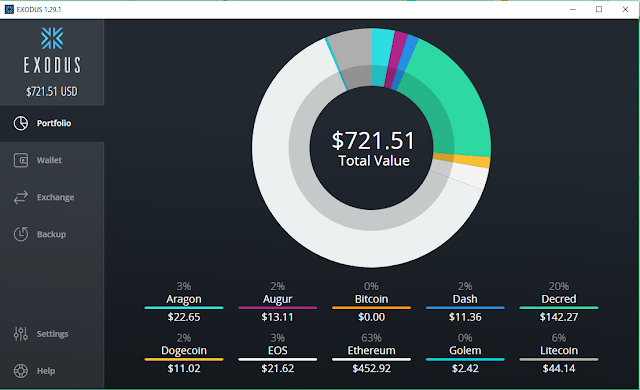Click the $452.92 Ethereum value

371,368
